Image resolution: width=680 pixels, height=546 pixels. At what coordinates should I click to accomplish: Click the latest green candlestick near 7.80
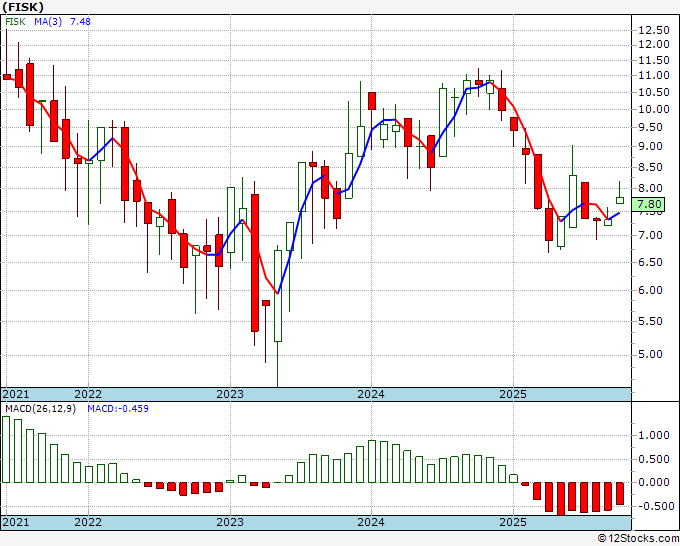[620, 200]
